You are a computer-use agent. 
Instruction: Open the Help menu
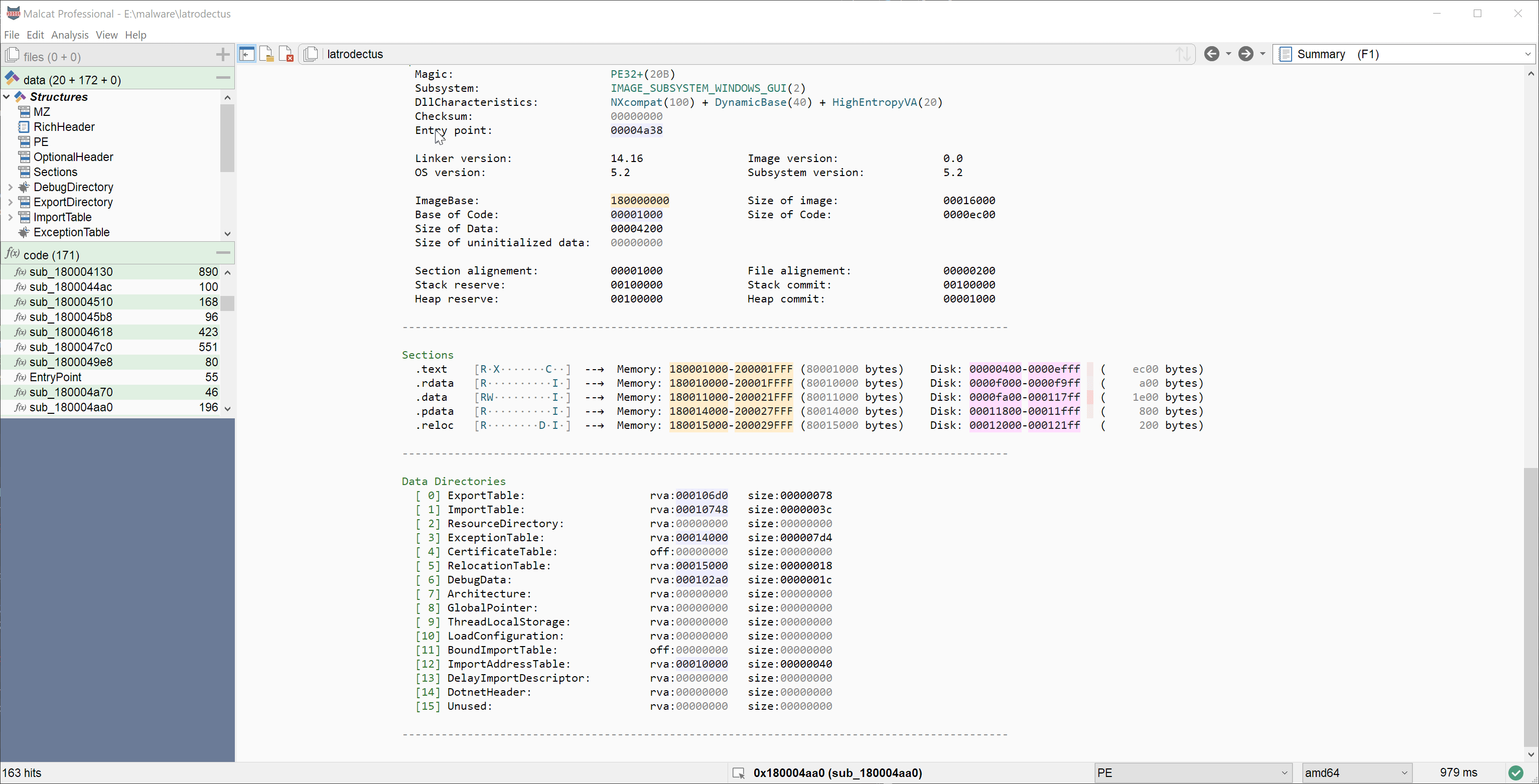coord(135,35)
